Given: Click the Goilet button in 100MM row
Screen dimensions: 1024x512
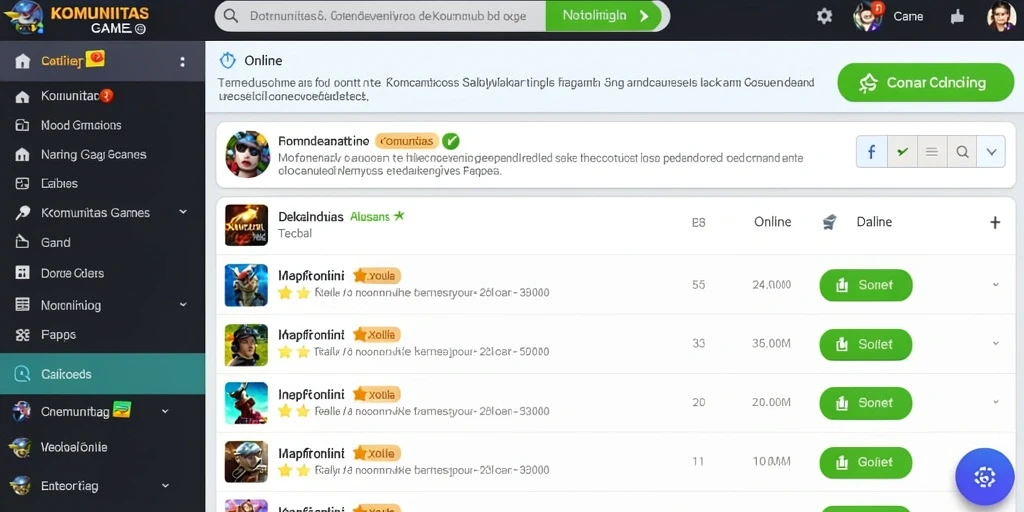Looking at the screenshot, I should 865,462.
